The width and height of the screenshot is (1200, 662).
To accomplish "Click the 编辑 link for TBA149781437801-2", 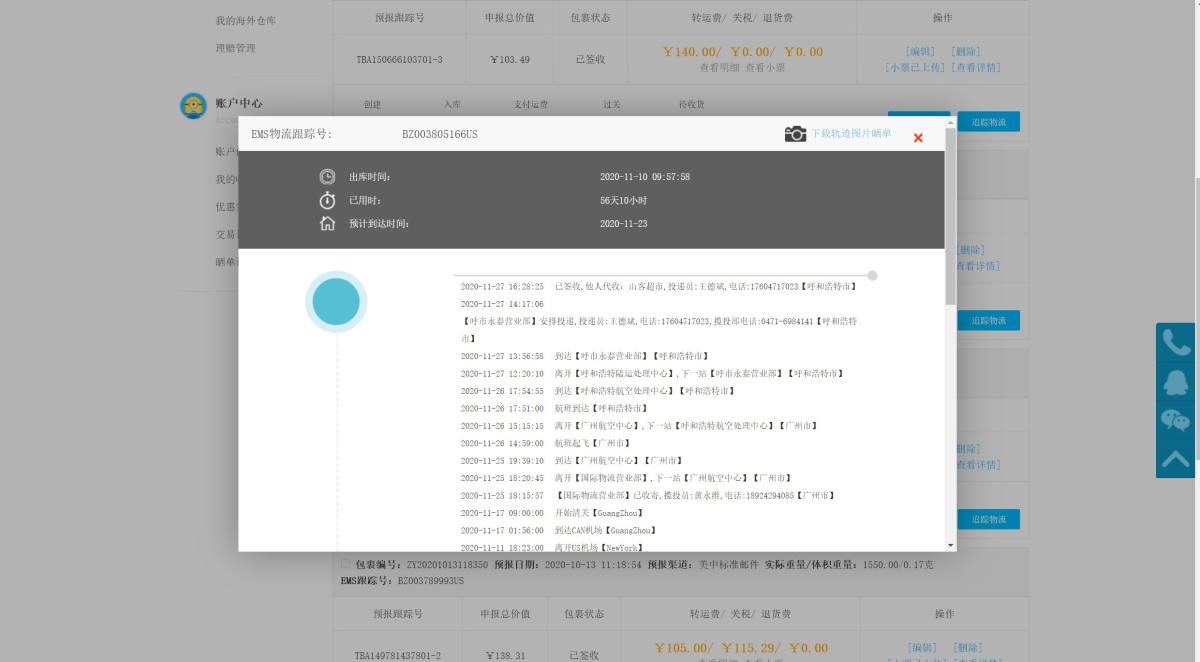I will 920,647.
